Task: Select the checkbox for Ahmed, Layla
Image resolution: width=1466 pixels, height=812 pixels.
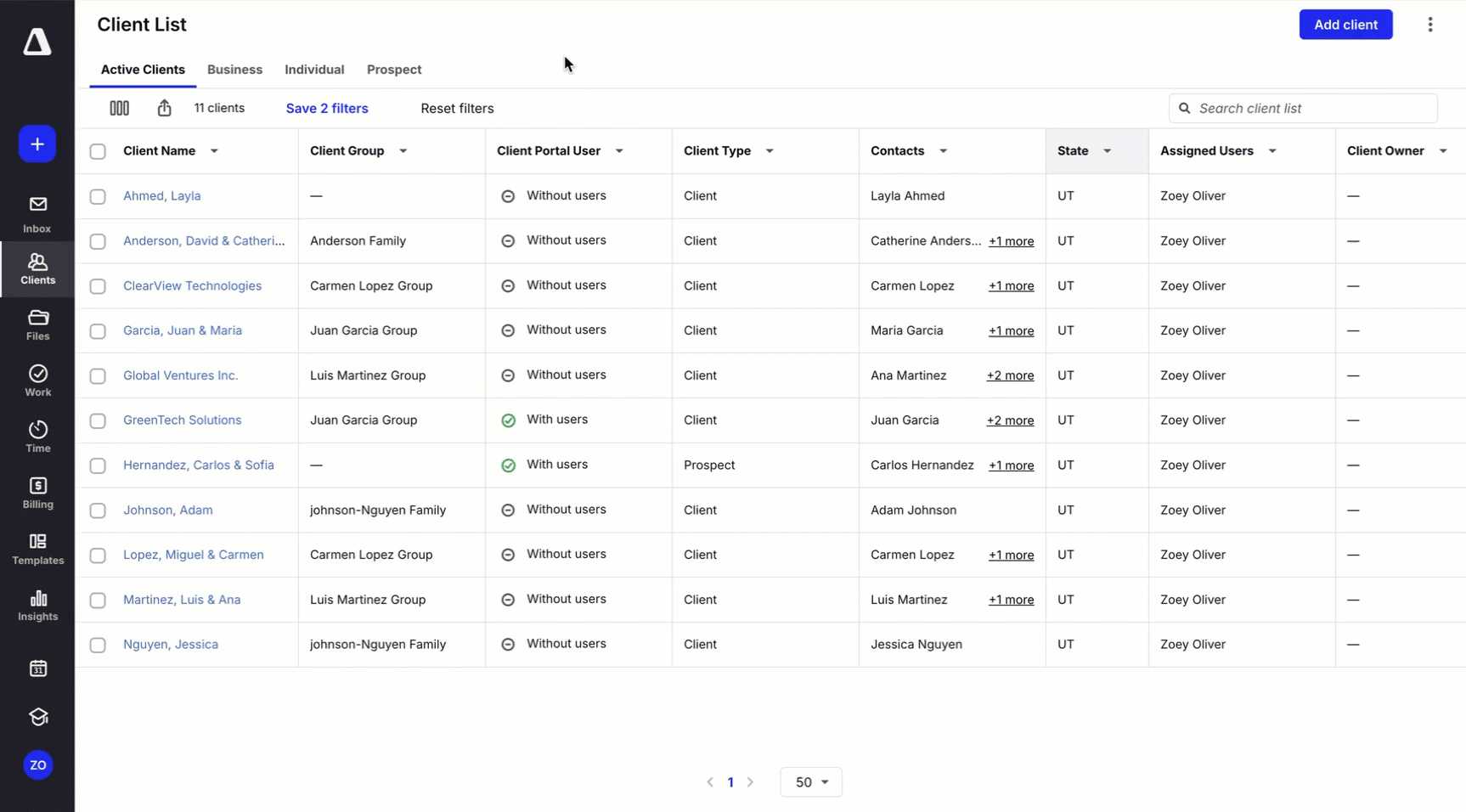Action: click(98, 196)
